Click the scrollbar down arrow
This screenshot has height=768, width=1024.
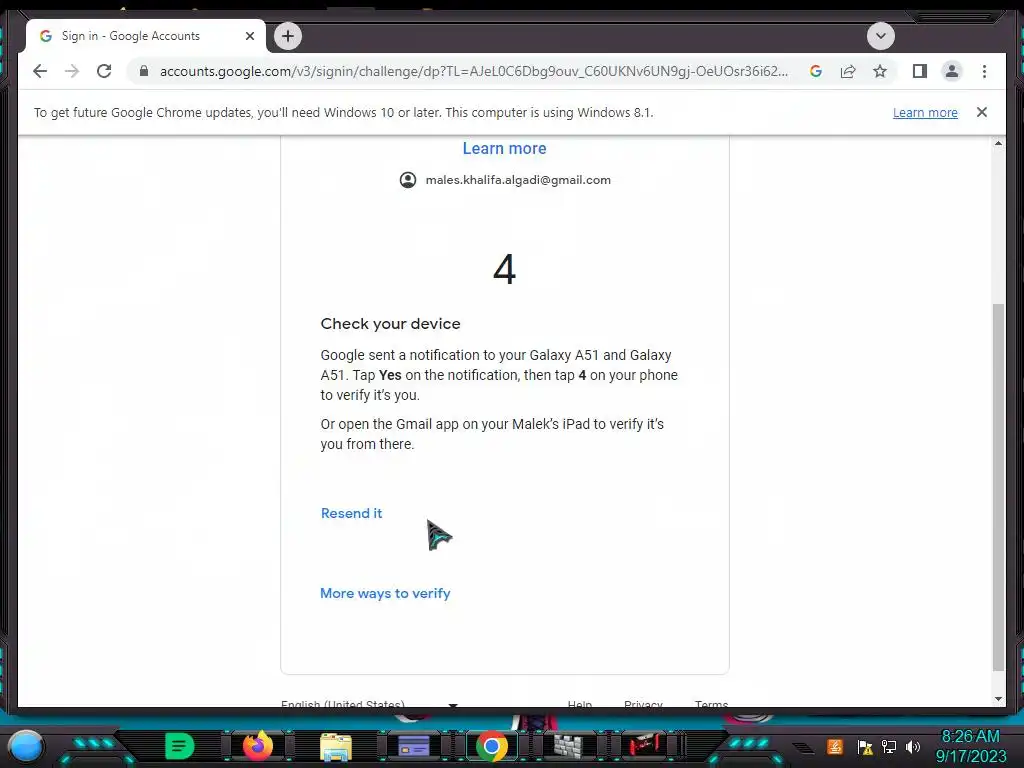coord(998,699)
